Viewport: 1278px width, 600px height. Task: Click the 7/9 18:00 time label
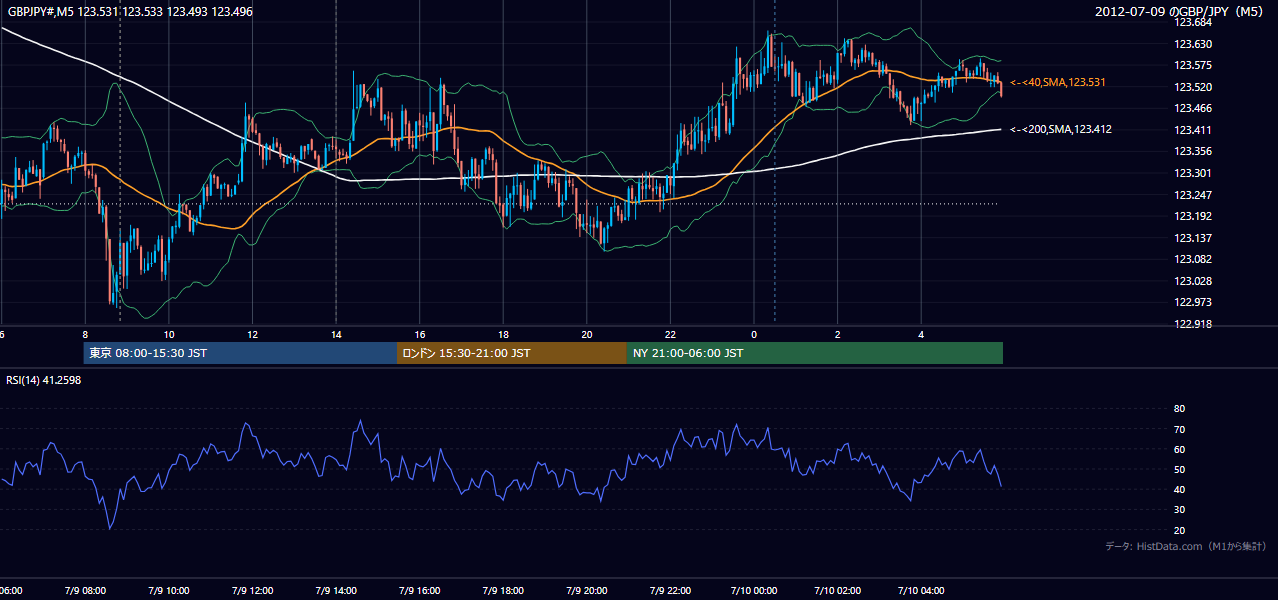(x=502, y=590)
